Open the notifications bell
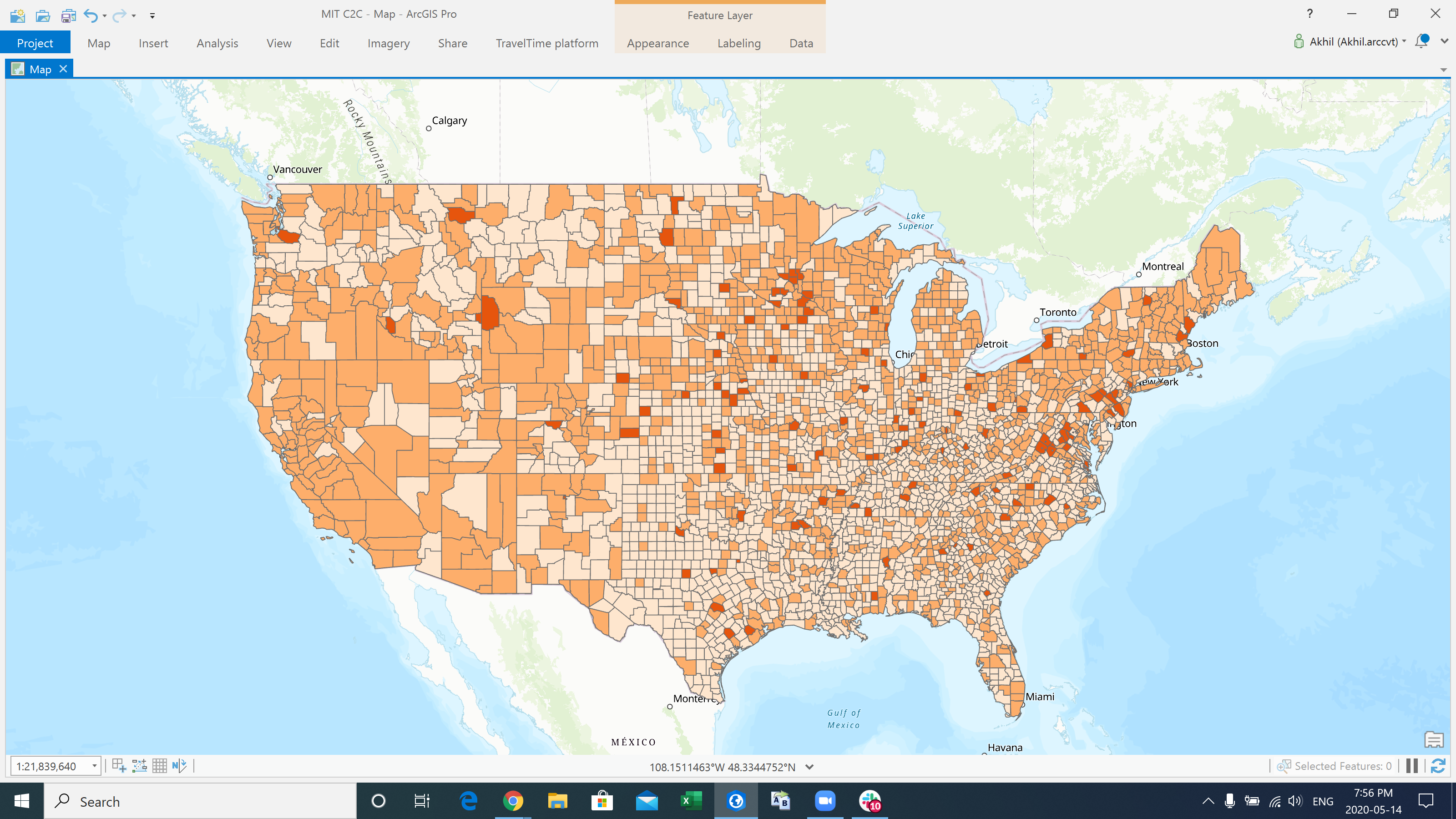The image size is (1456, 819). [x=1421, y=41]
